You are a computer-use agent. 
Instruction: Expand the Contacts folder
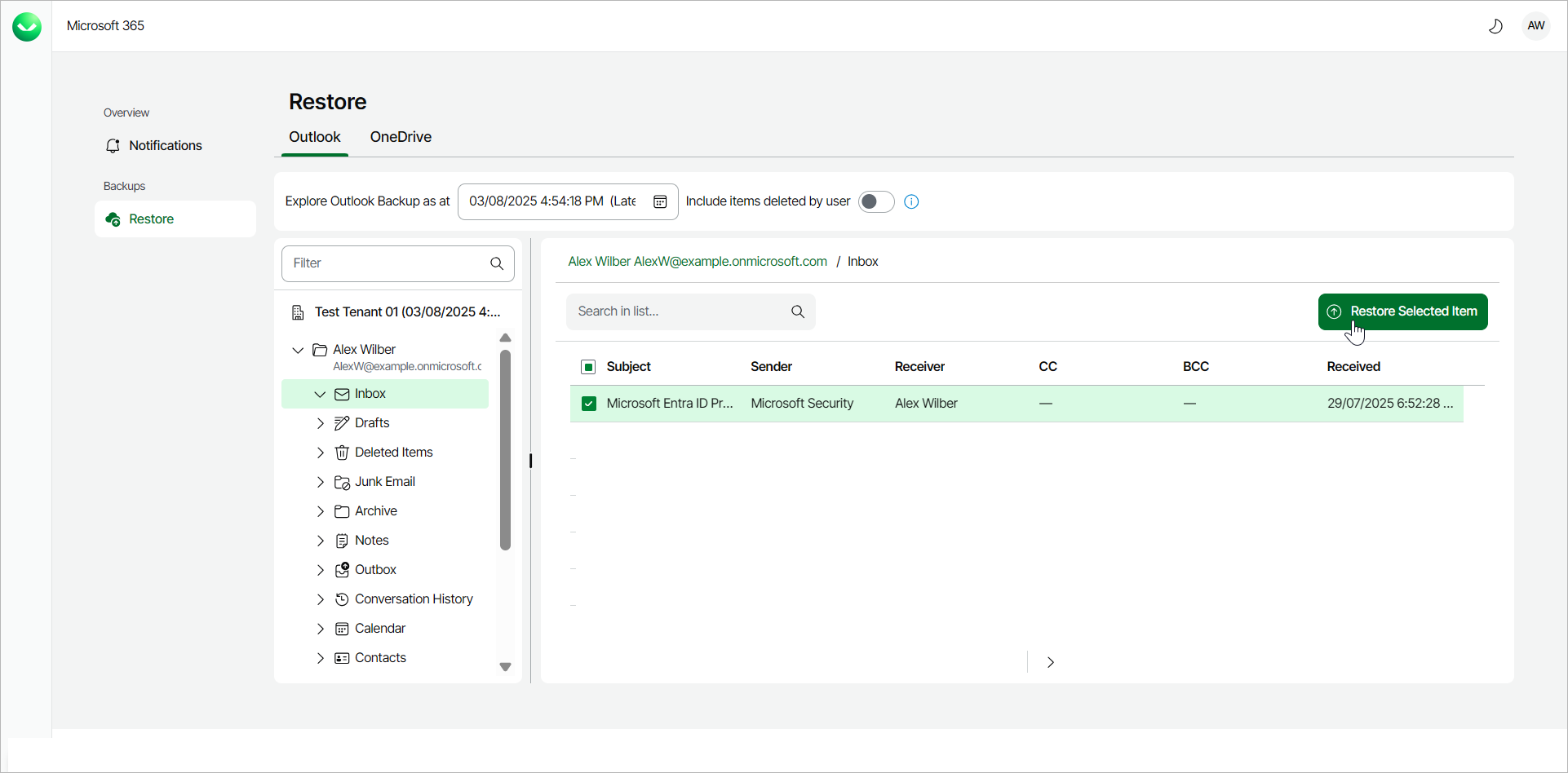coord(321,657)
